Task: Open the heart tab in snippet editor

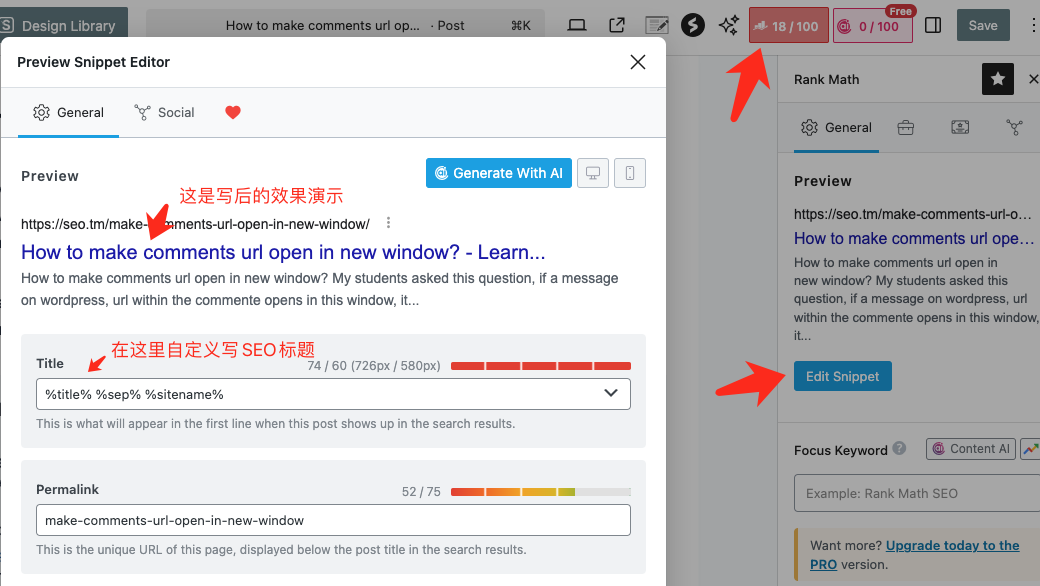Action: point(233,113)
